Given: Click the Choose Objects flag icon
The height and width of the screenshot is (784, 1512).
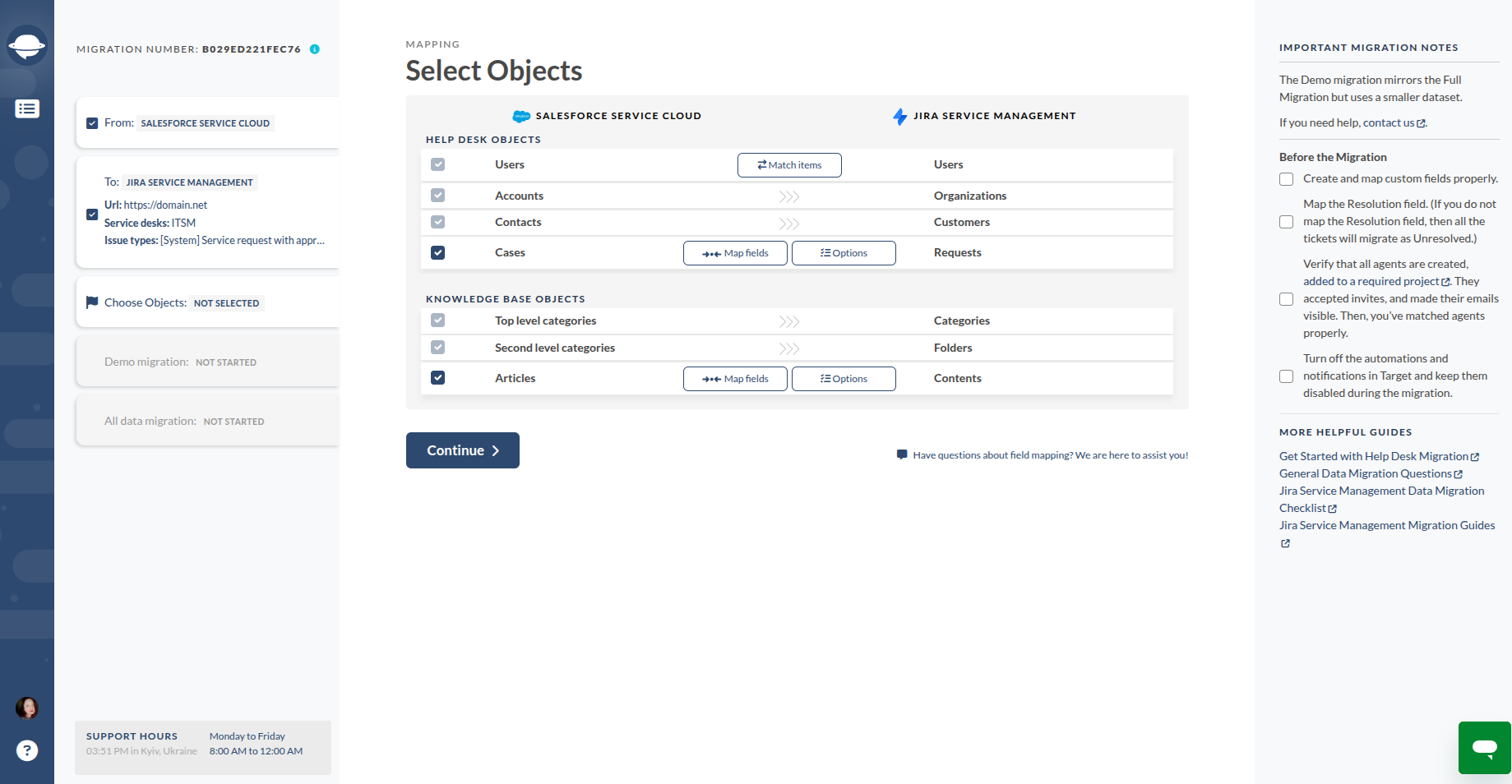Looking at the screenshot, I should [x=92, y=302].
